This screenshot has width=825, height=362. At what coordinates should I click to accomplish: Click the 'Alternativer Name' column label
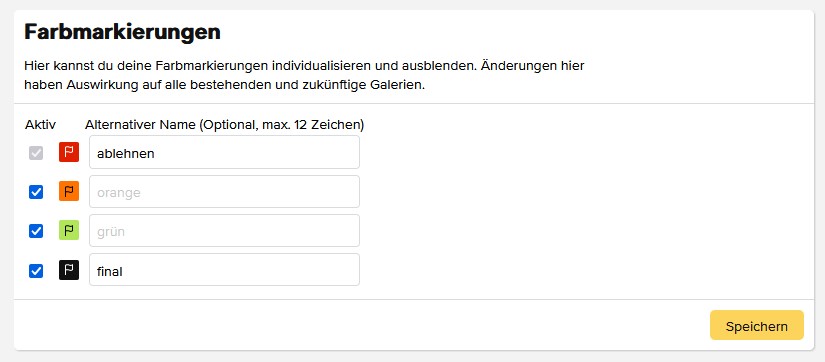138,125
